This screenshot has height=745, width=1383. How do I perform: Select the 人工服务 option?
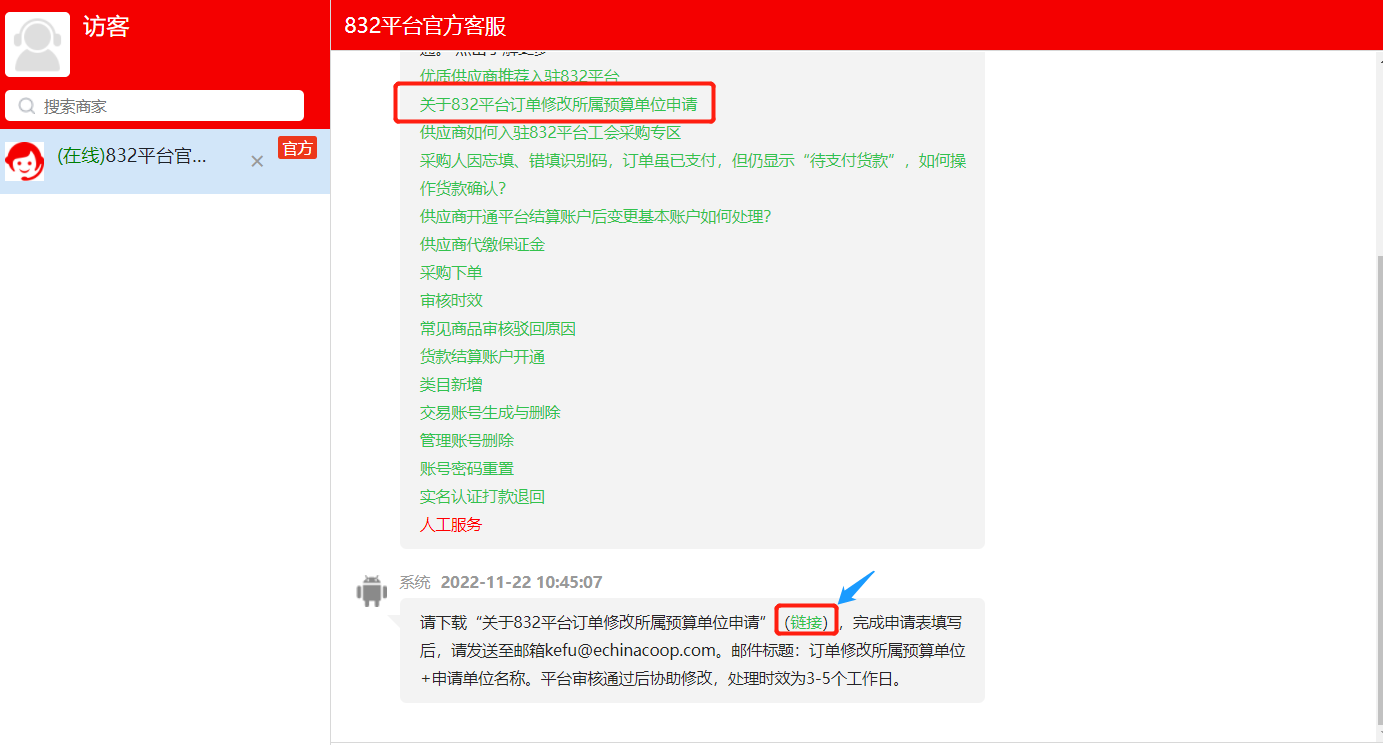pyautogui.click(x=451, y=524)
